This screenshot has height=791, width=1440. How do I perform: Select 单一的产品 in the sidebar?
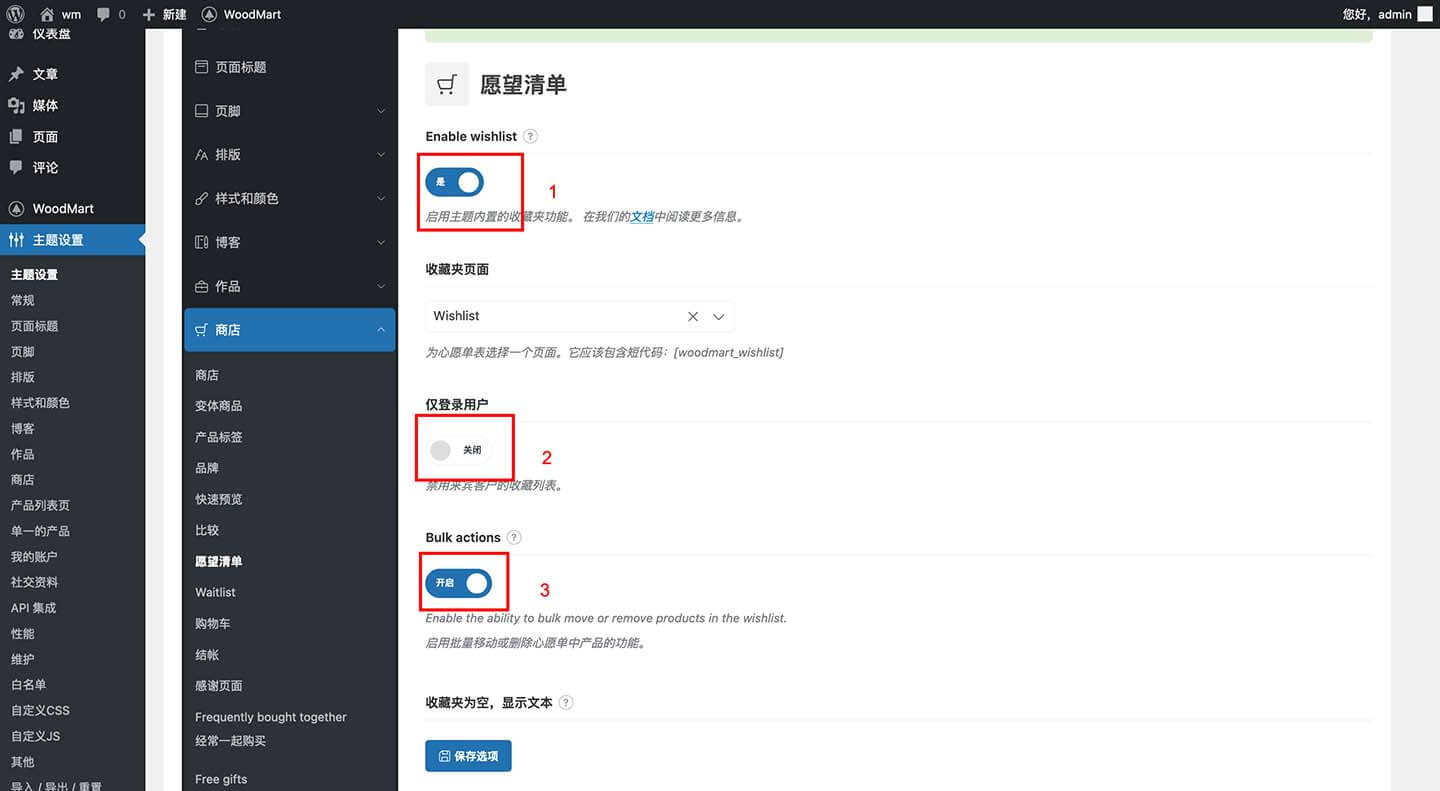pyautogui.click(x=40, y=531)
